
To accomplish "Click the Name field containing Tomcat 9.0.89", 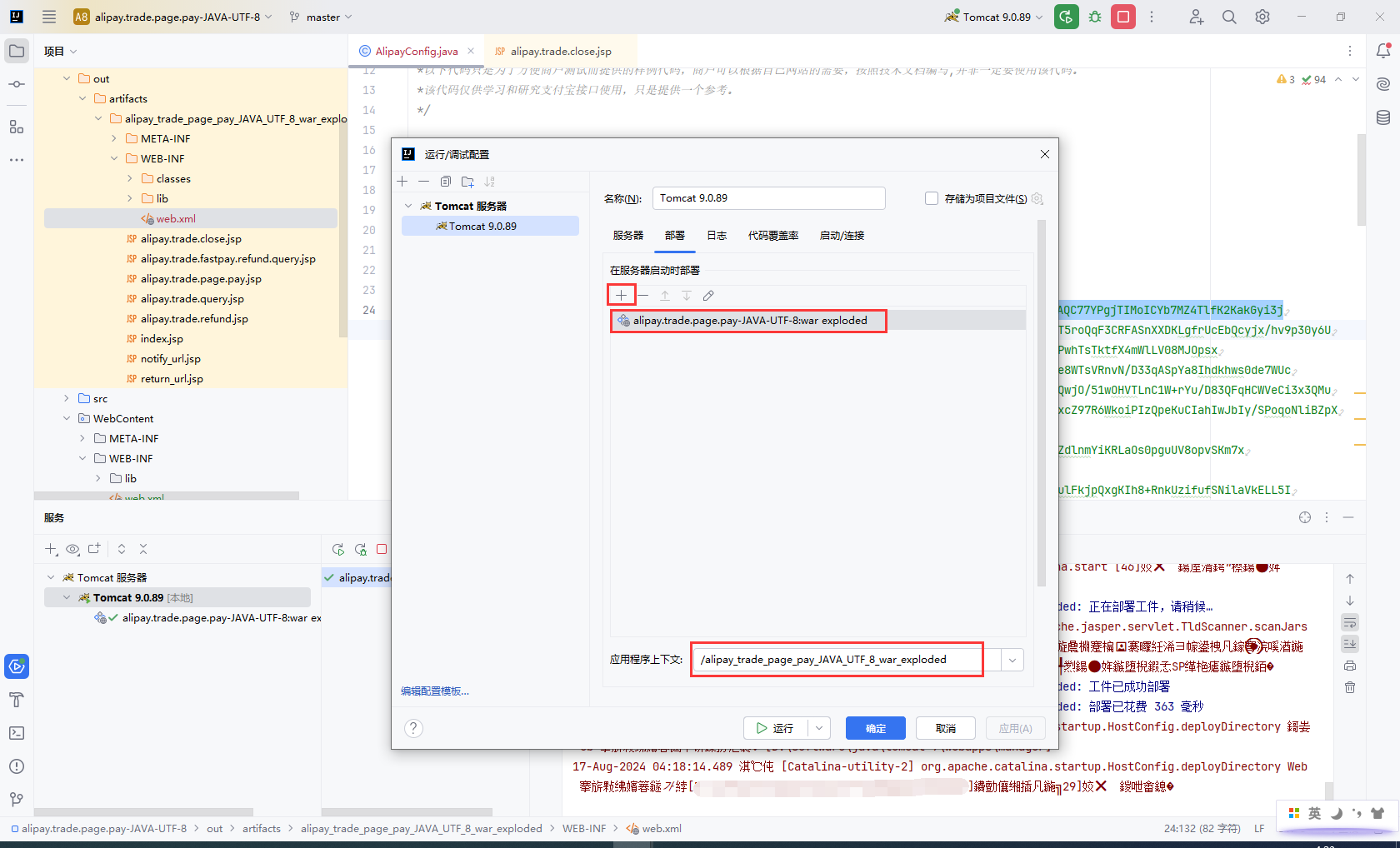I will [x=768, y=198].
